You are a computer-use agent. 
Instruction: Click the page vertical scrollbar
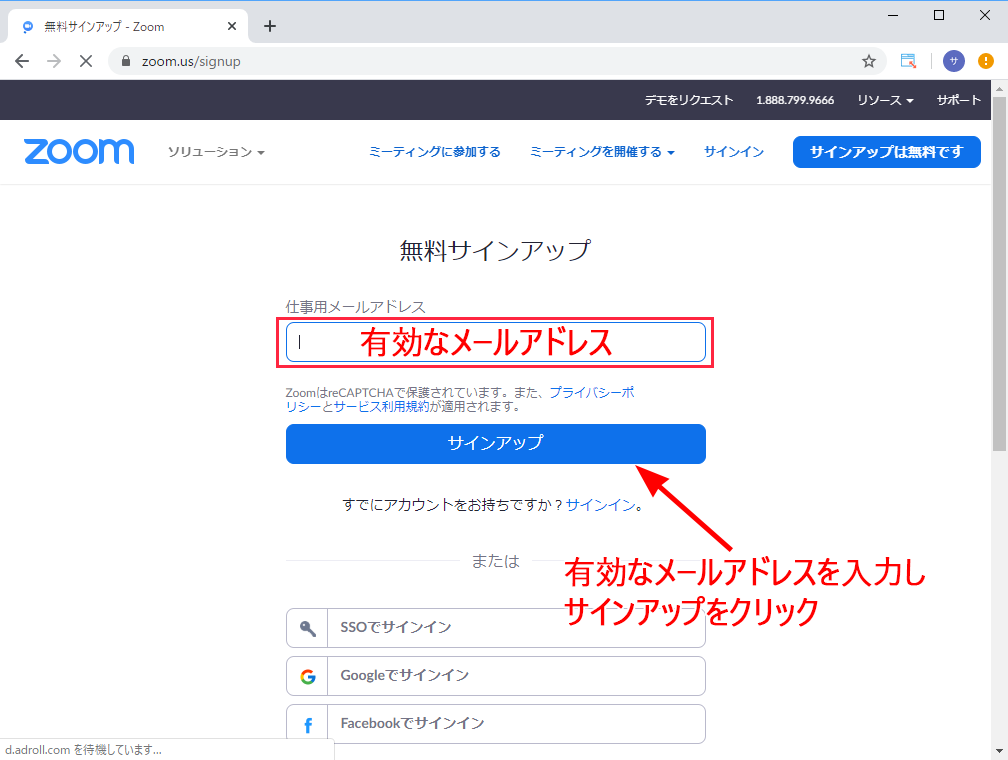[999, 300]
